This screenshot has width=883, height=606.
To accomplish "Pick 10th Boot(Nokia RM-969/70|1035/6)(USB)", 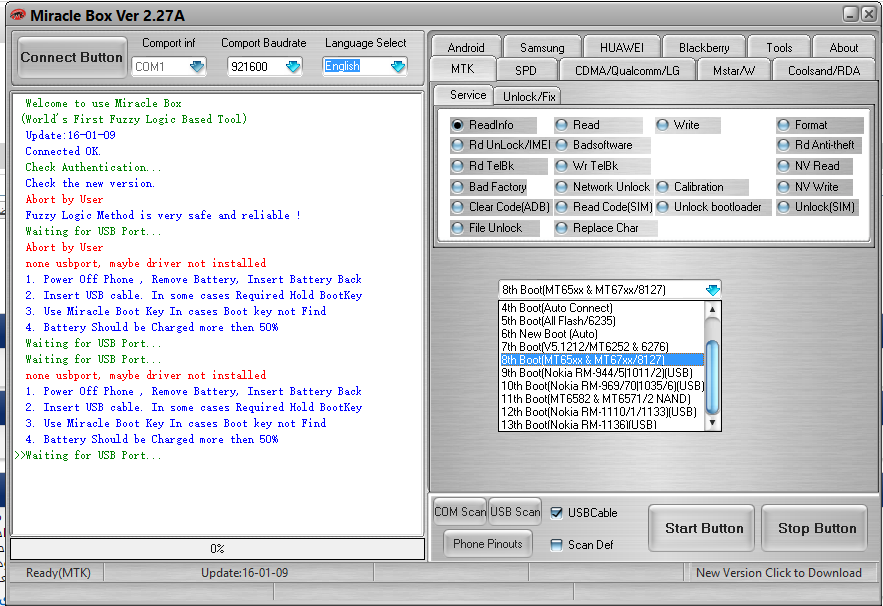I will 601,386.
